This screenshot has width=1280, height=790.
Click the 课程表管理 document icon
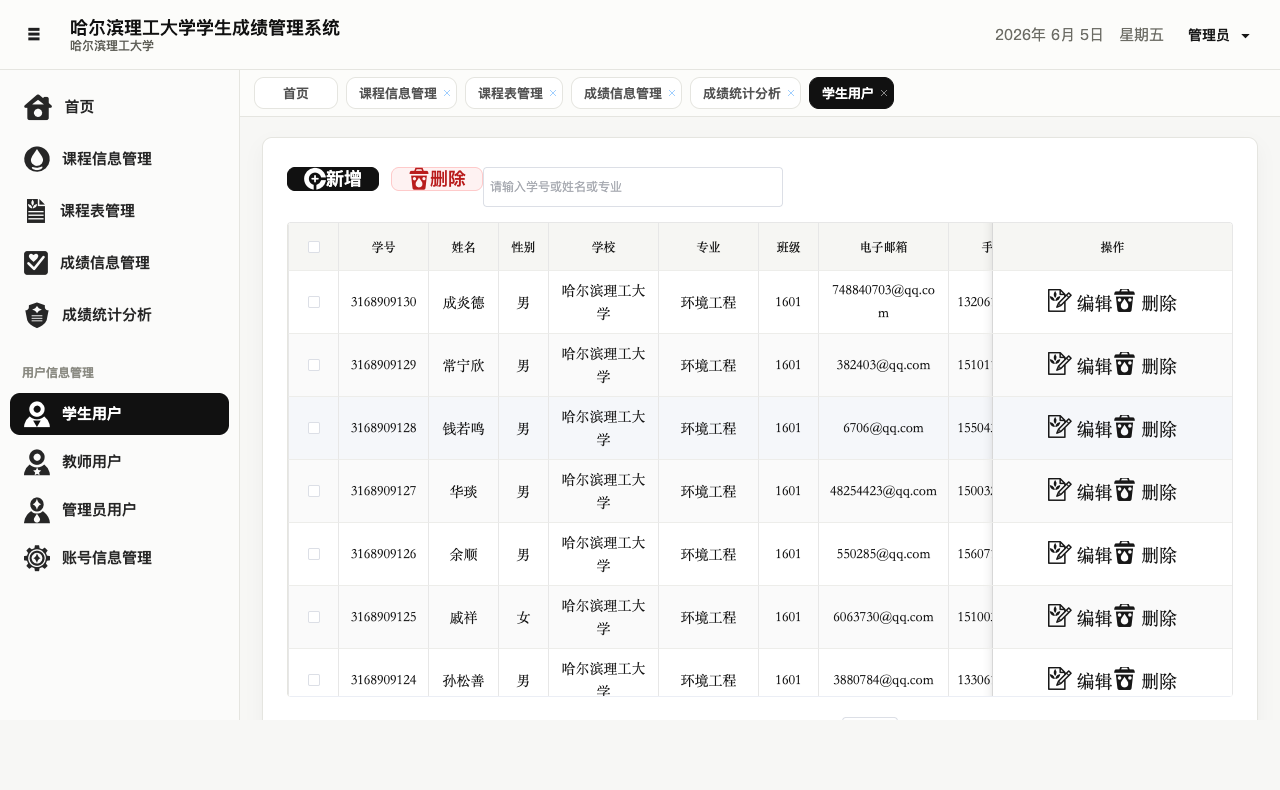click(x=36, y=211)
